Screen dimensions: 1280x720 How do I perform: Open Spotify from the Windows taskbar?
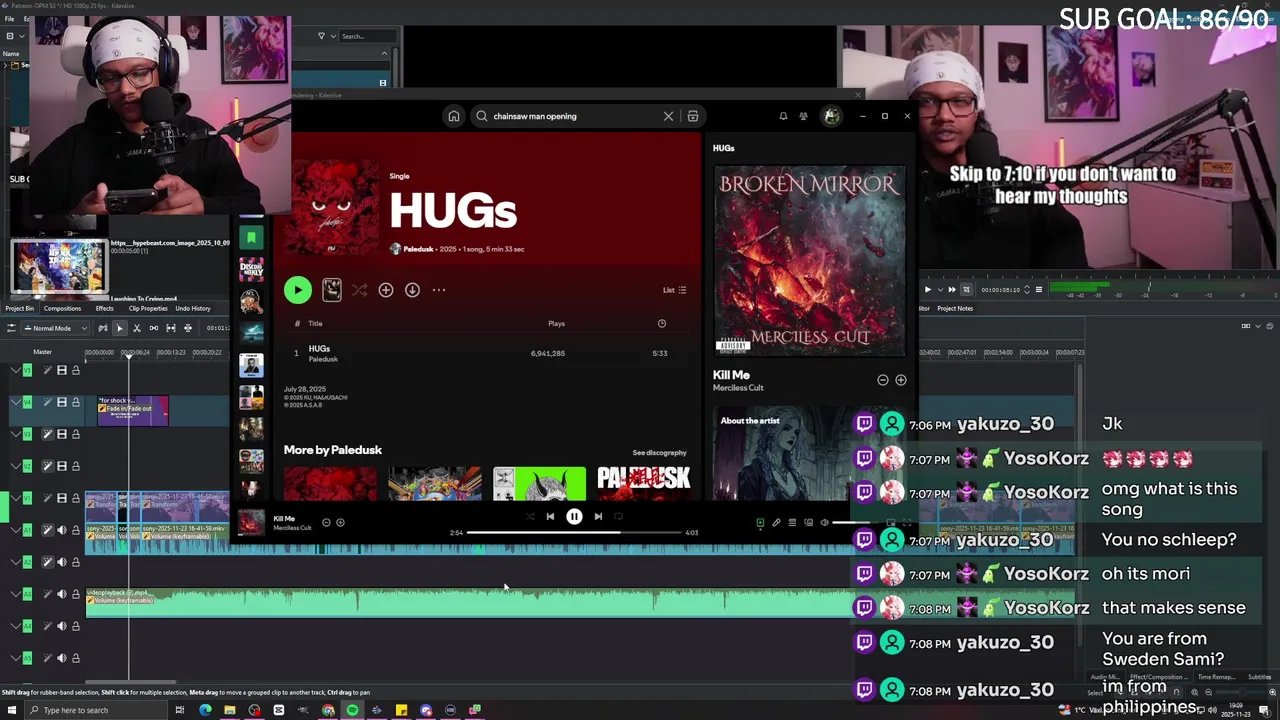pos(352,710)
